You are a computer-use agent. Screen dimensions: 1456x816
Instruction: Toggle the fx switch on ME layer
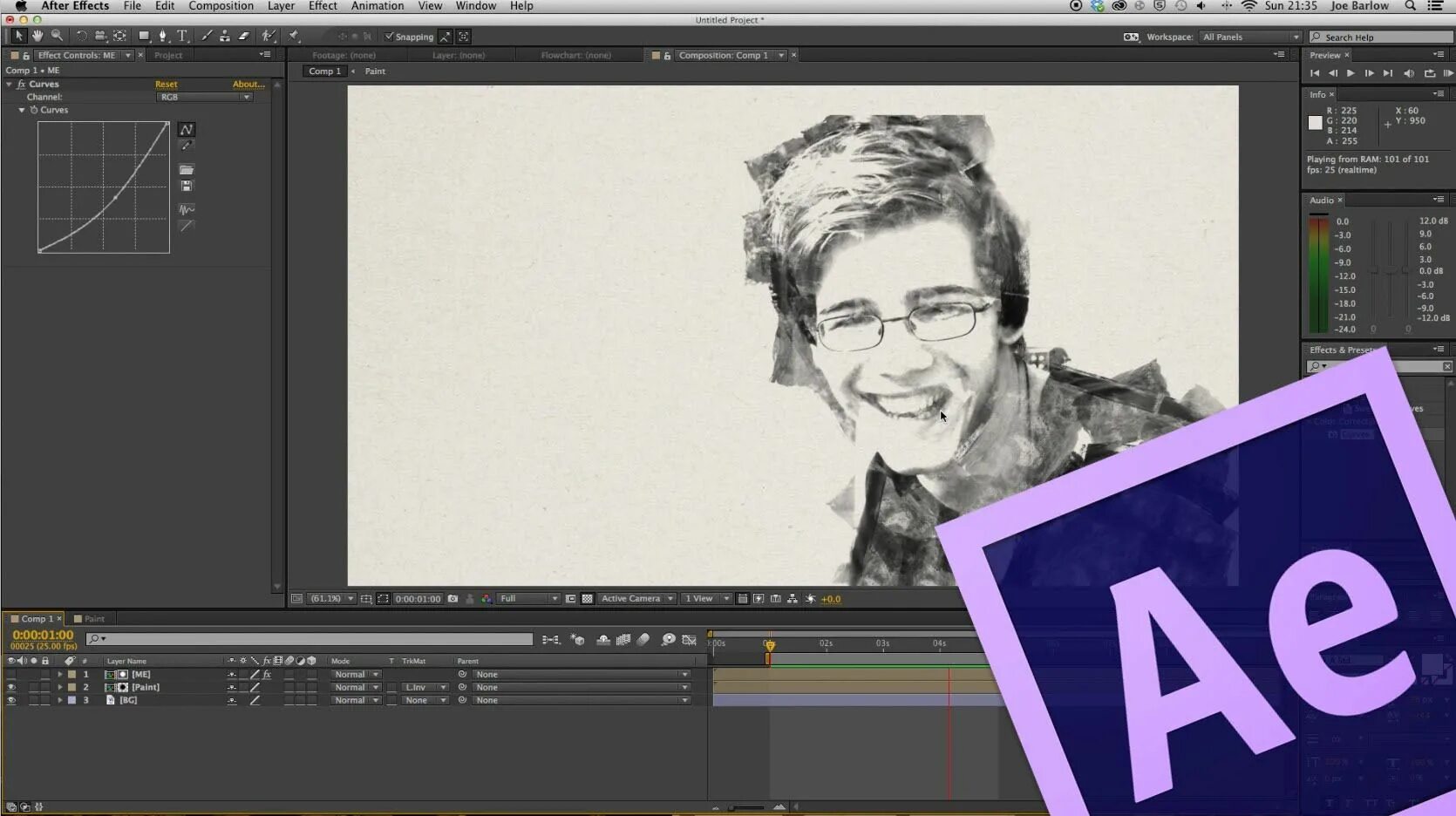[267, 674]
